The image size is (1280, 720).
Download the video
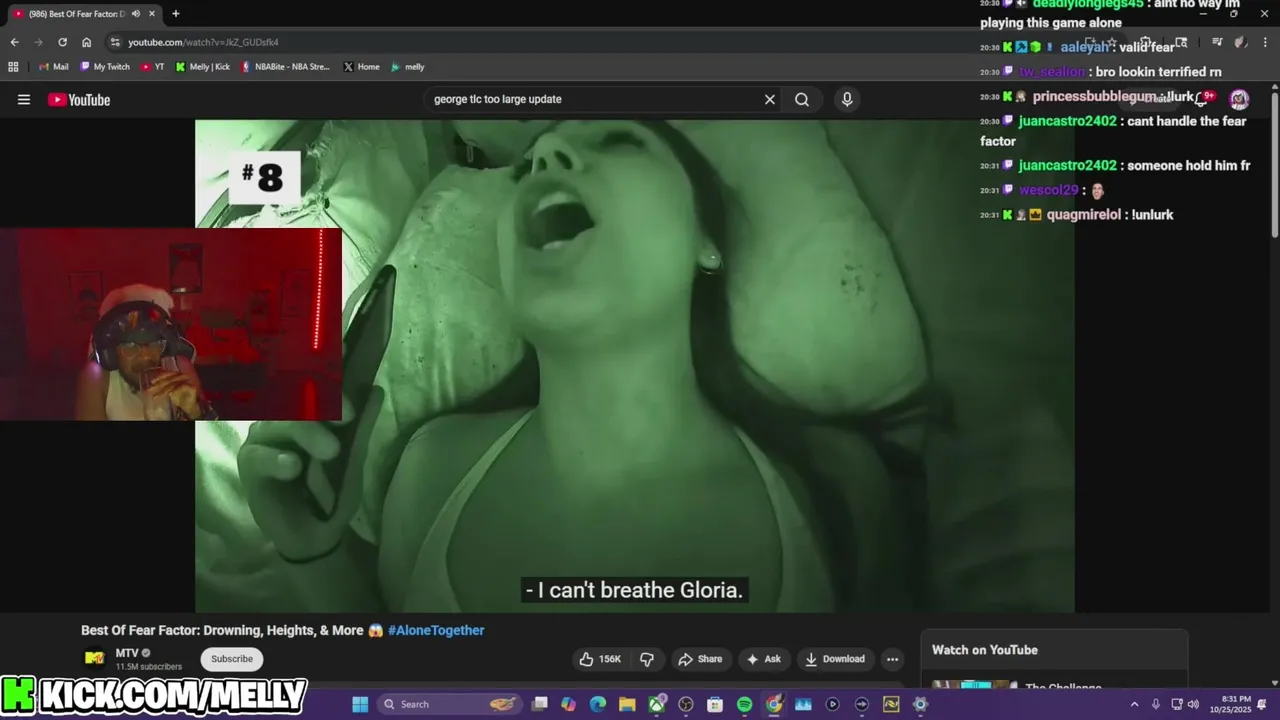835,659
